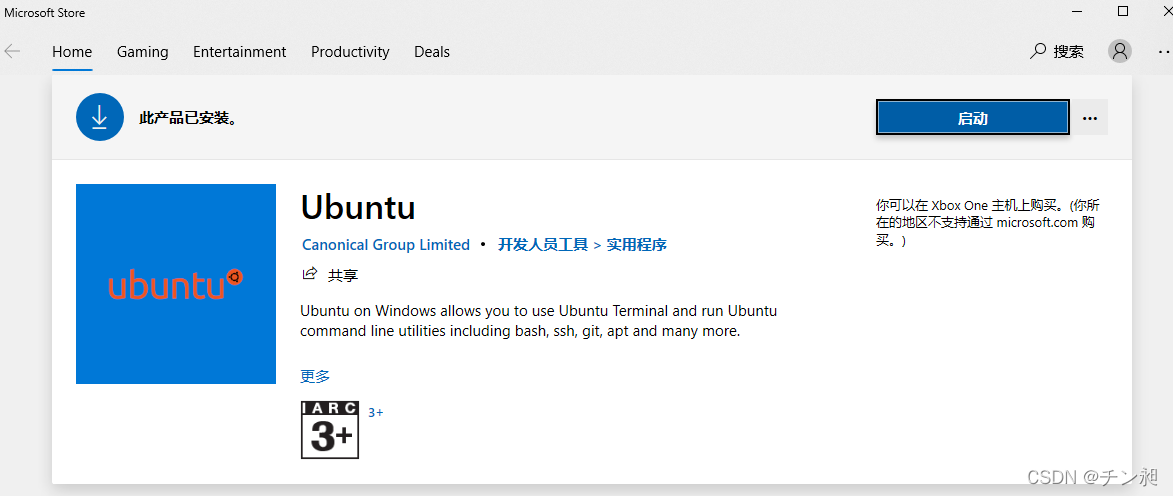The height and width of the screenshot is (496, 1173).
Task: Open the Home tab
Action: pyautogui.click(x=72, y=52)
